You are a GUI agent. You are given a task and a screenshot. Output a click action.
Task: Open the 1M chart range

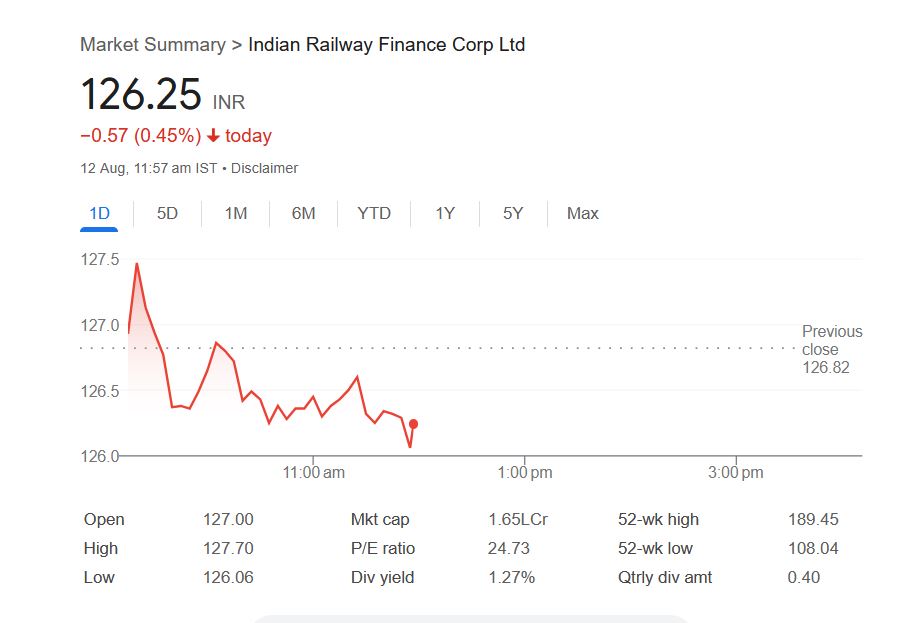[x=235, y=213]
